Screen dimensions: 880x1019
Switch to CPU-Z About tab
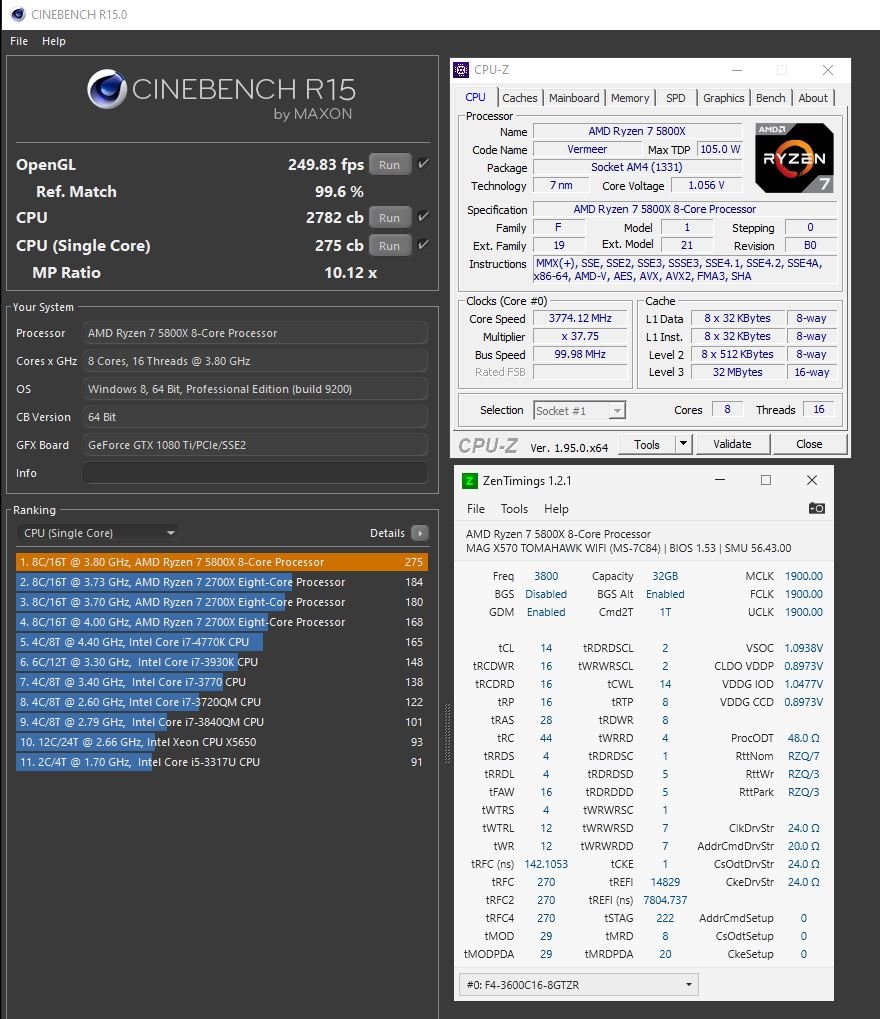coord(813,98)
